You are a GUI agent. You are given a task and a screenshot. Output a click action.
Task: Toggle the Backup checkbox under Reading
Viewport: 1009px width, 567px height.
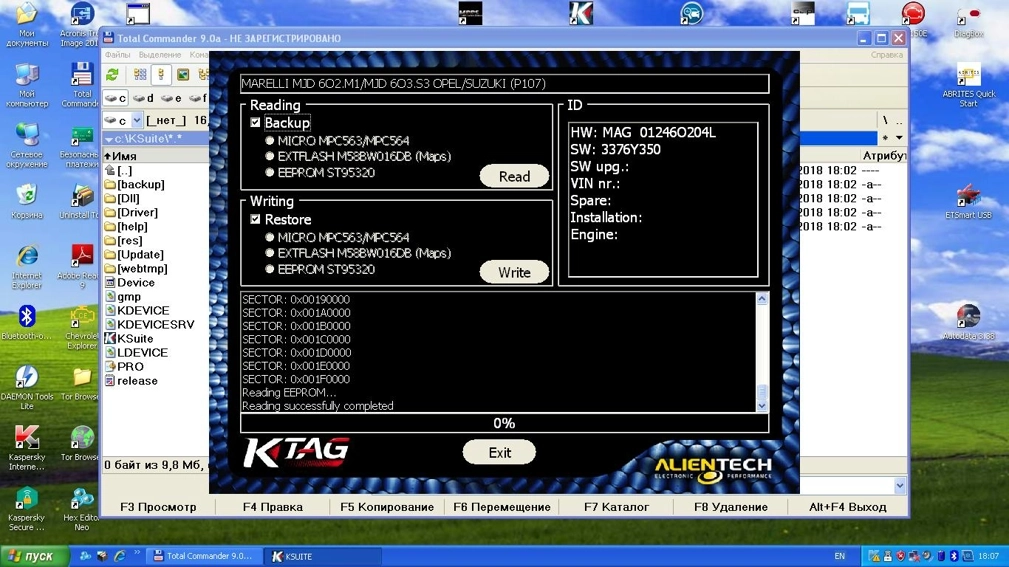point(255,122)
